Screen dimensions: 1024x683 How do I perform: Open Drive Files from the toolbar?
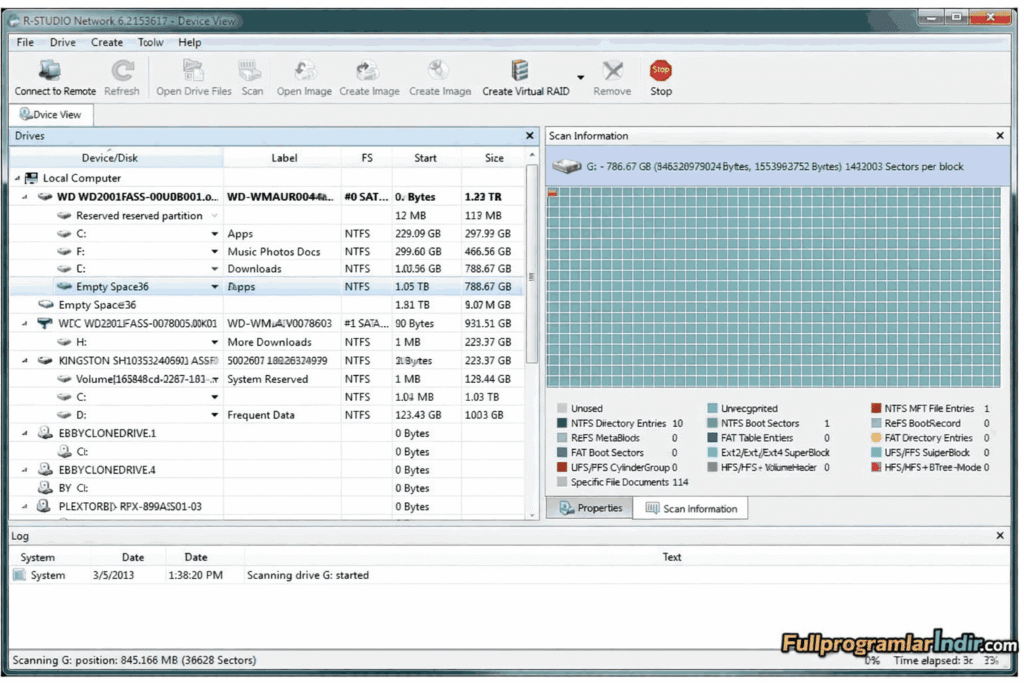pyautogui.click(x=193, y=72)
